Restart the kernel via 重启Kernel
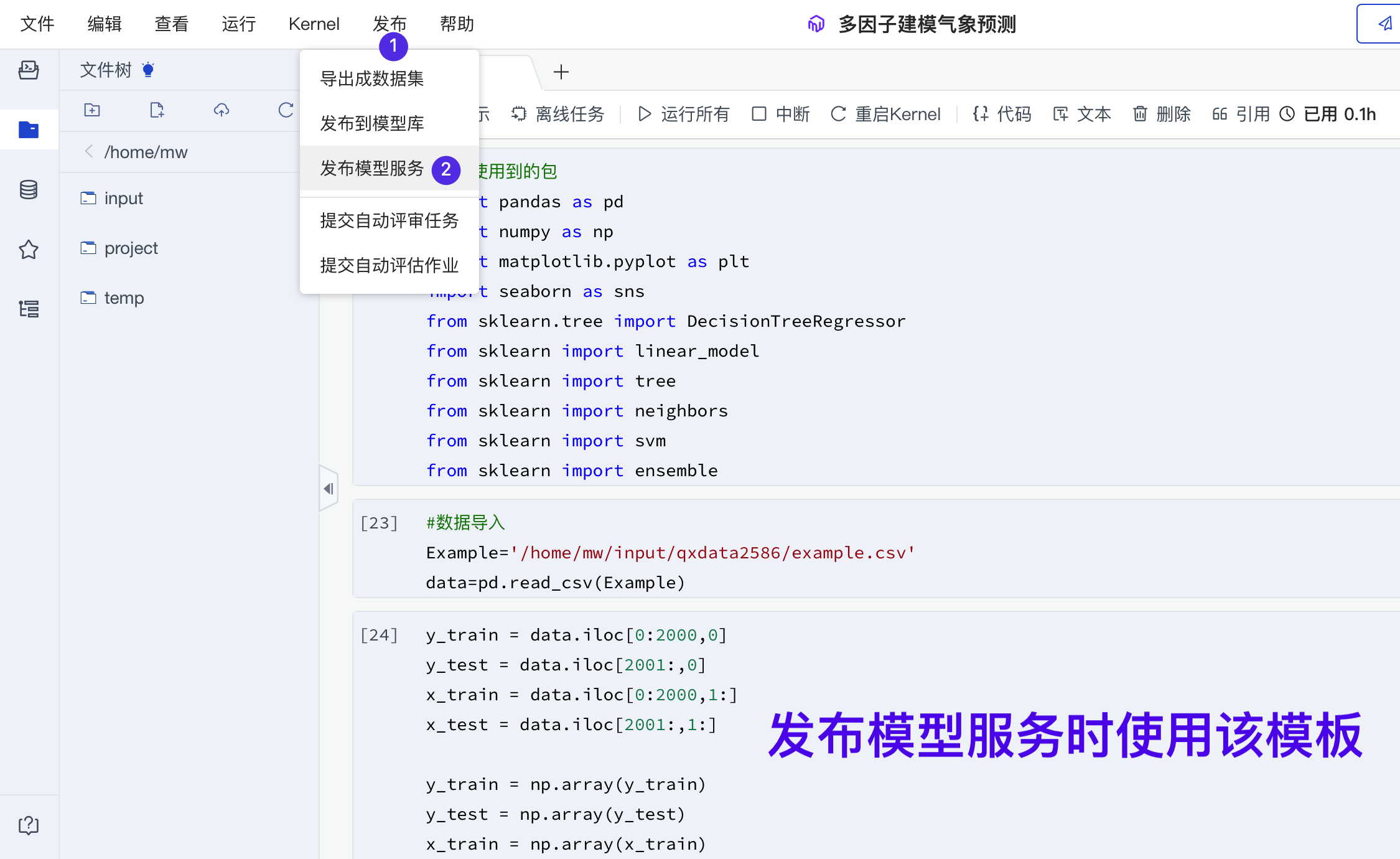1400x859 pixels. click(x=884, y=114)
